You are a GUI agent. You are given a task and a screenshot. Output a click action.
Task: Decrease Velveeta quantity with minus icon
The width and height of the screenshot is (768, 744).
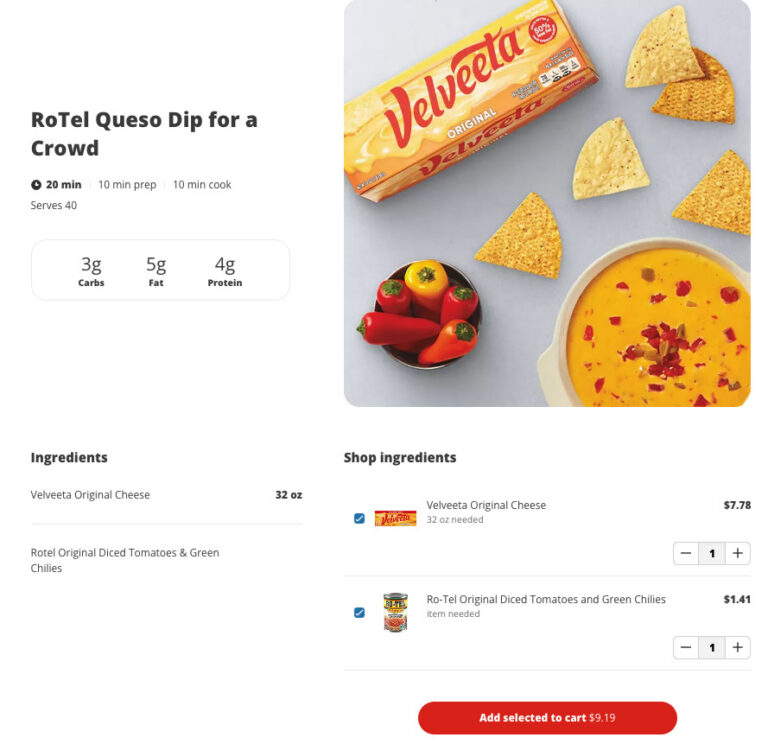pos(686,553)
